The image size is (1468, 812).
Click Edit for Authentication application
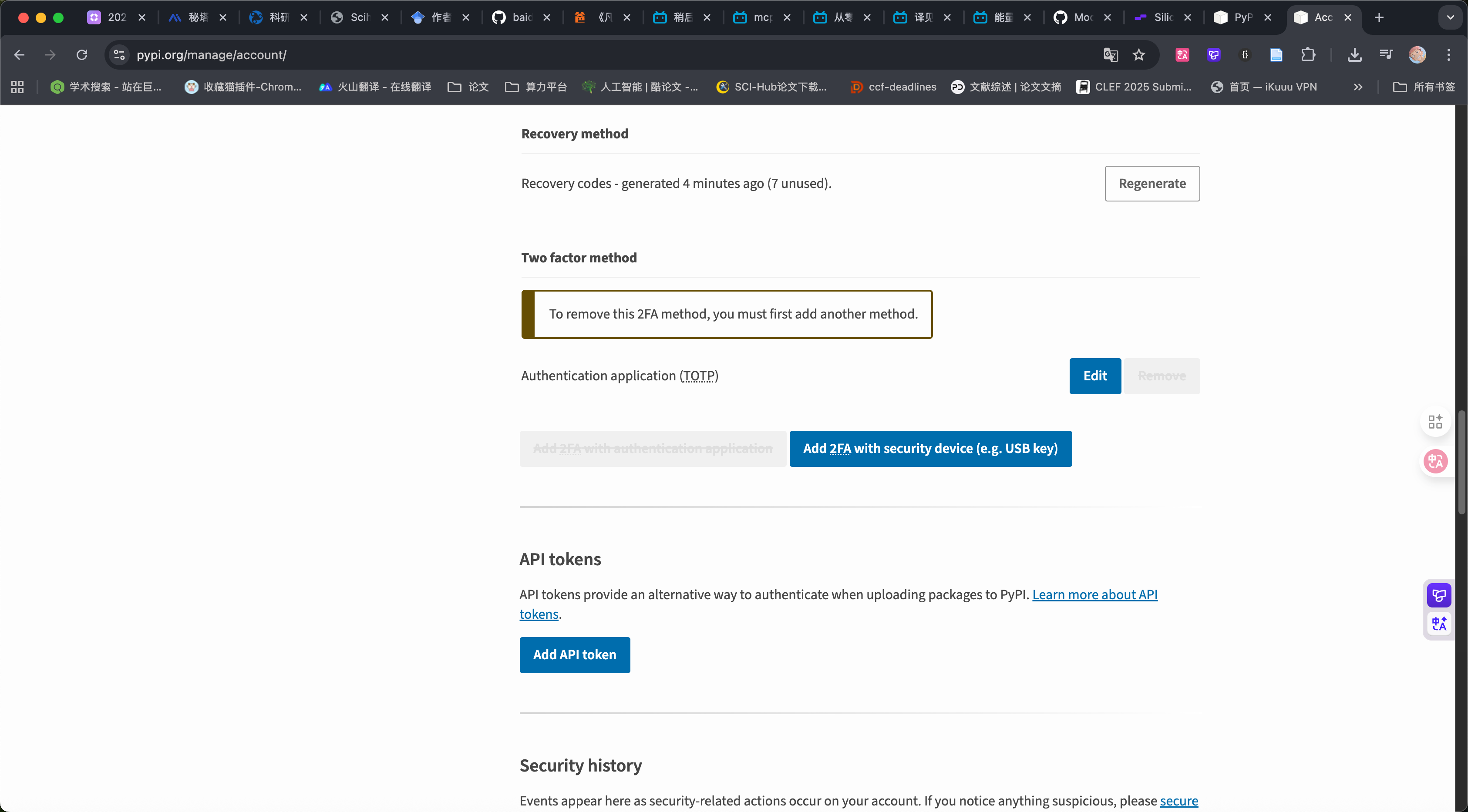pyautogui.click(x=1095, y=376)
